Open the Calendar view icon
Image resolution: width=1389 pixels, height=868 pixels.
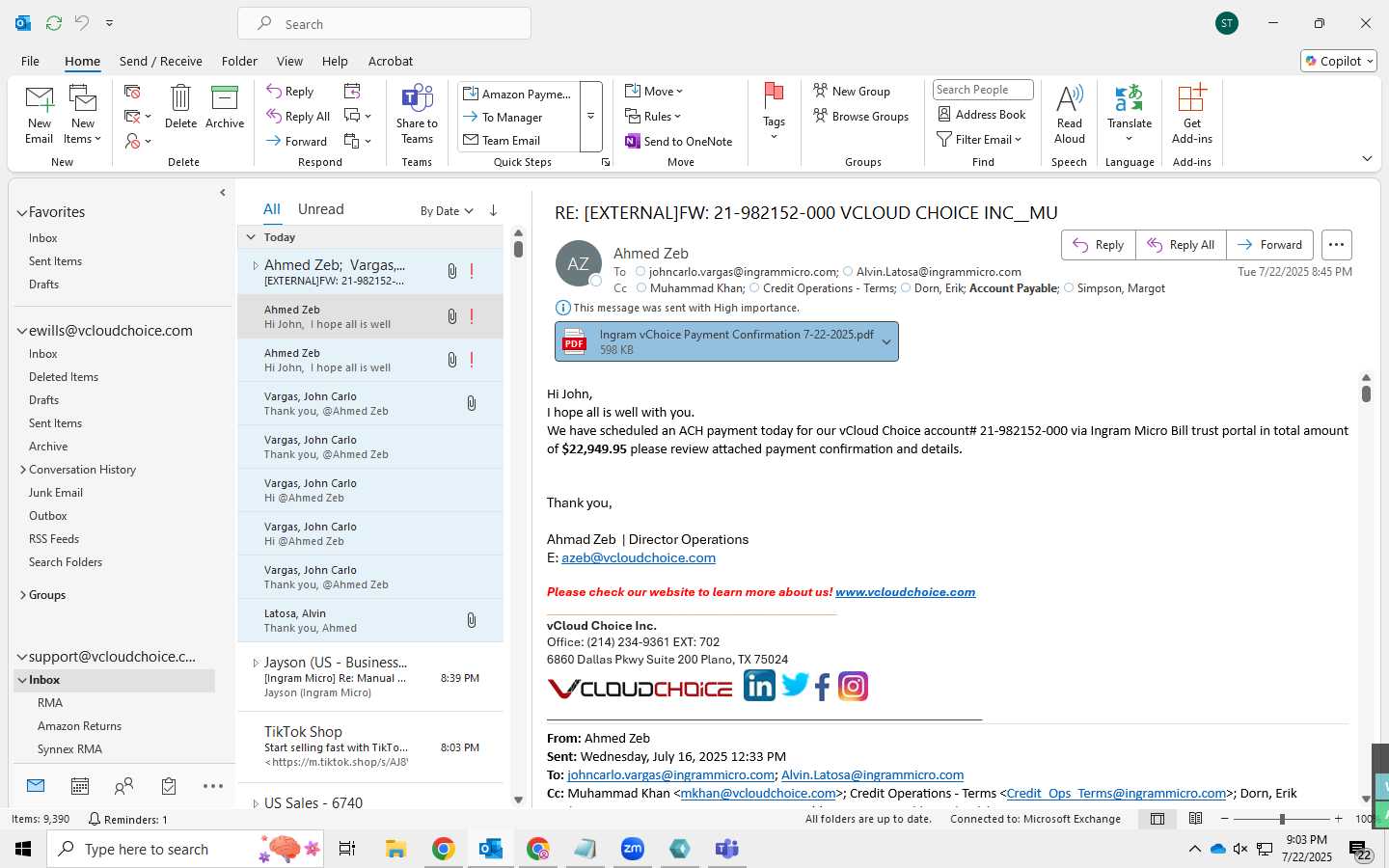pyautogui.click(x=80, y=786)
